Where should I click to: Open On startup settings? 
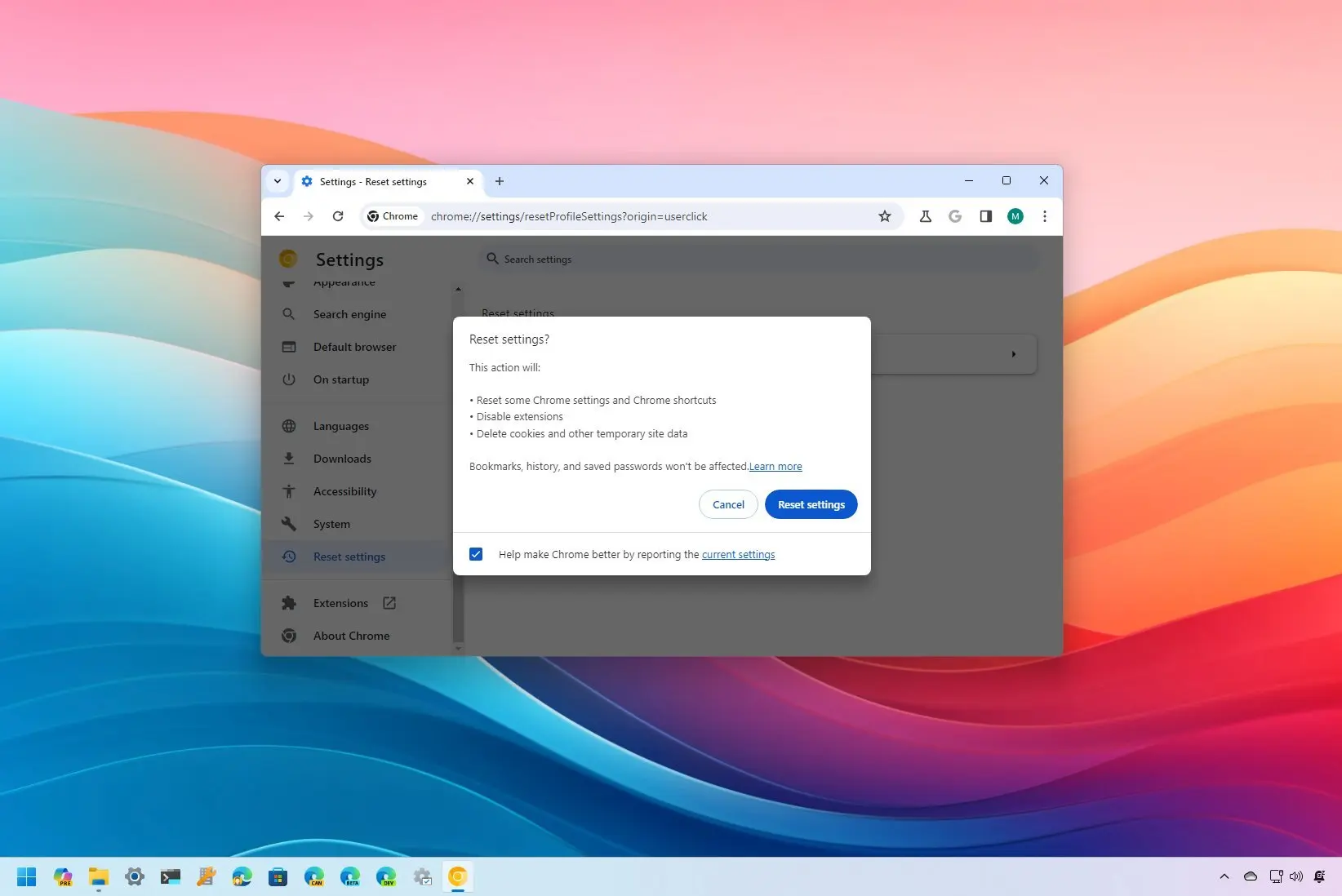click(341, 379)
